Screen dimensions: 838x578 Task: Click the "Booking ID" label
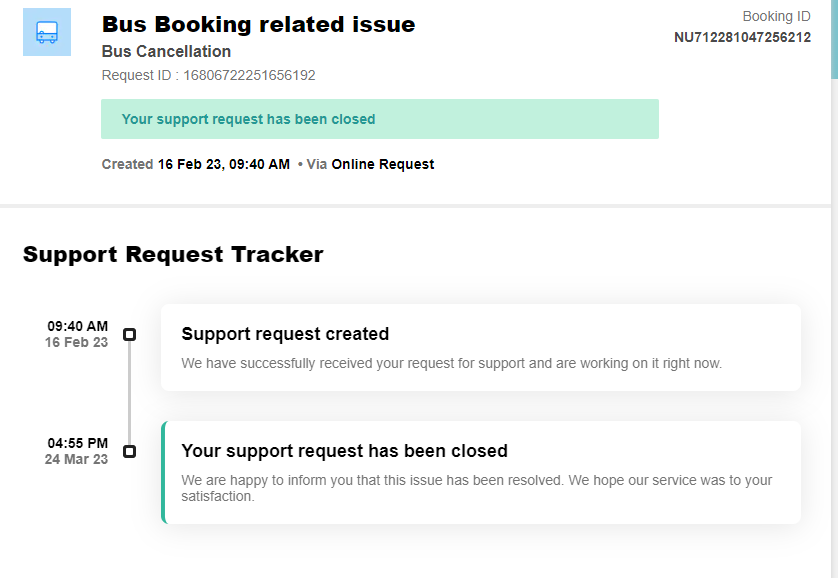(776, 16)
